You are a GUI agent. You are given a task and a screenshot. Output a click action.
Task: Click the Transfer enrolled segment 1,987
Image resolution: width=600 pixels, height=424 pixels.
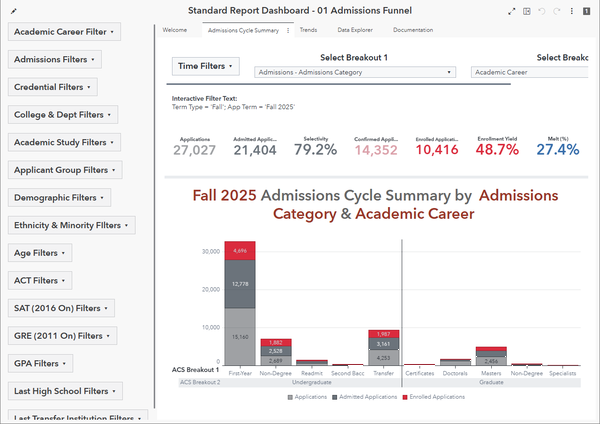click(384, 334)
